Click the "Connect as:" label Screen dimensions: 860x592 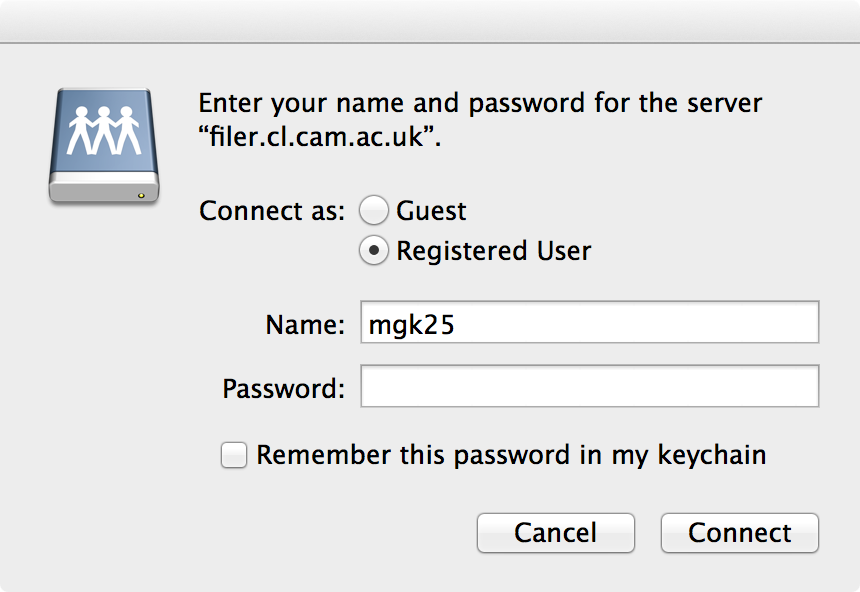coord(272,212)
